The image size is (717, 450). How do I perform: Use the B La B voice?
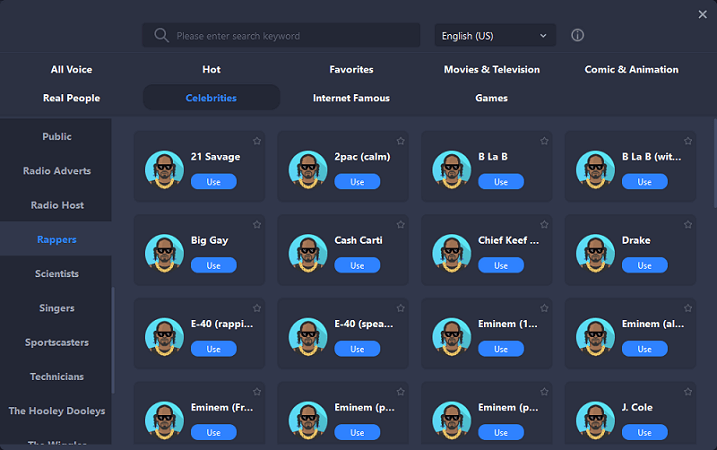[x=501, y=182]
